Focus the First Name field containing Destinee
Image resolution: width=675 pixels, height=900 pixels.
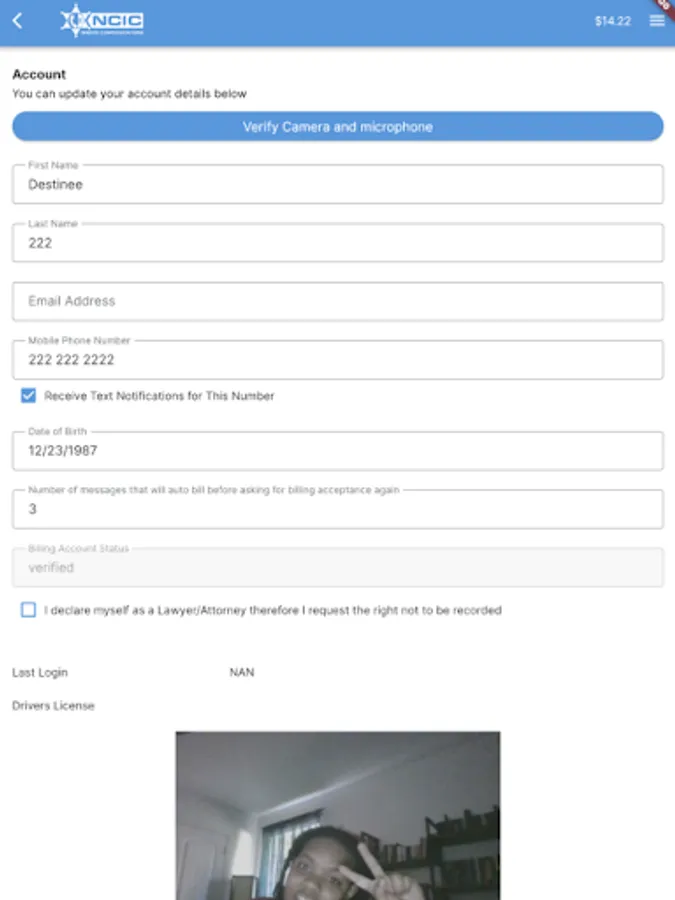point(337,185)
